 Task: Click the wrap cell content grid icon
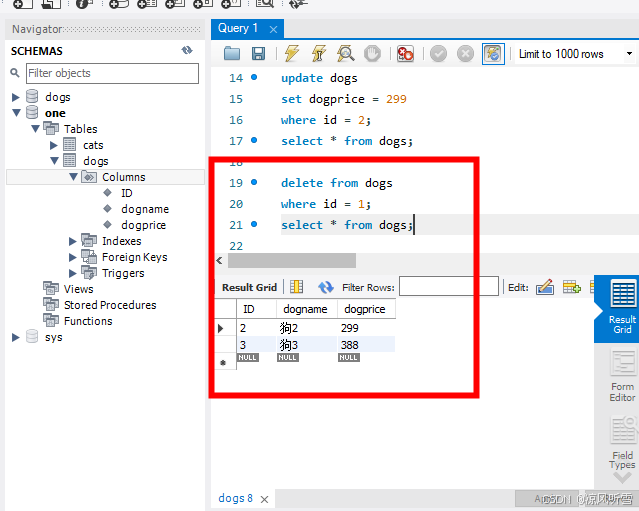click(296, 287)
